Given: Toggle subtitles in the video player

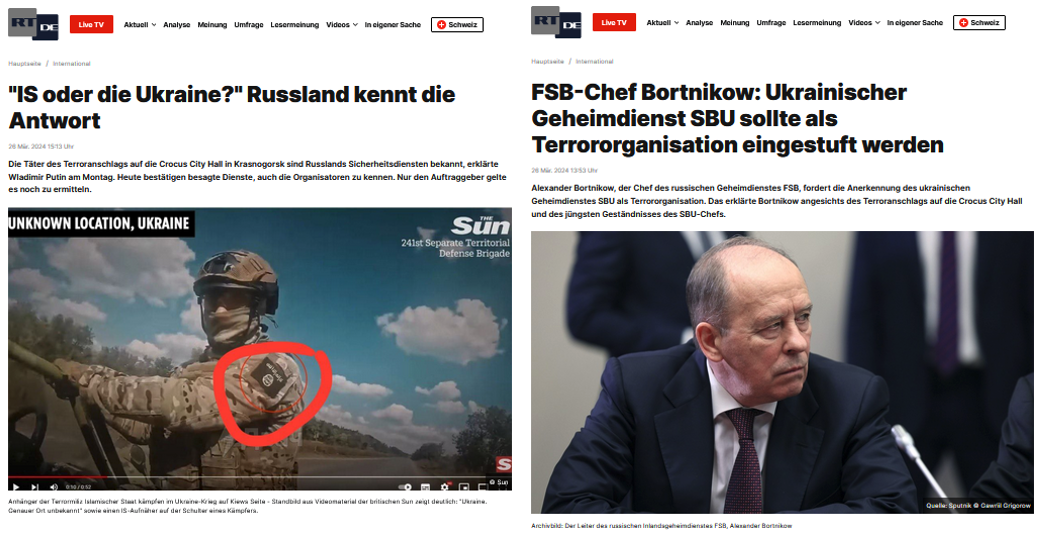Looking at the screenshot, I should (x=425, y=487).
